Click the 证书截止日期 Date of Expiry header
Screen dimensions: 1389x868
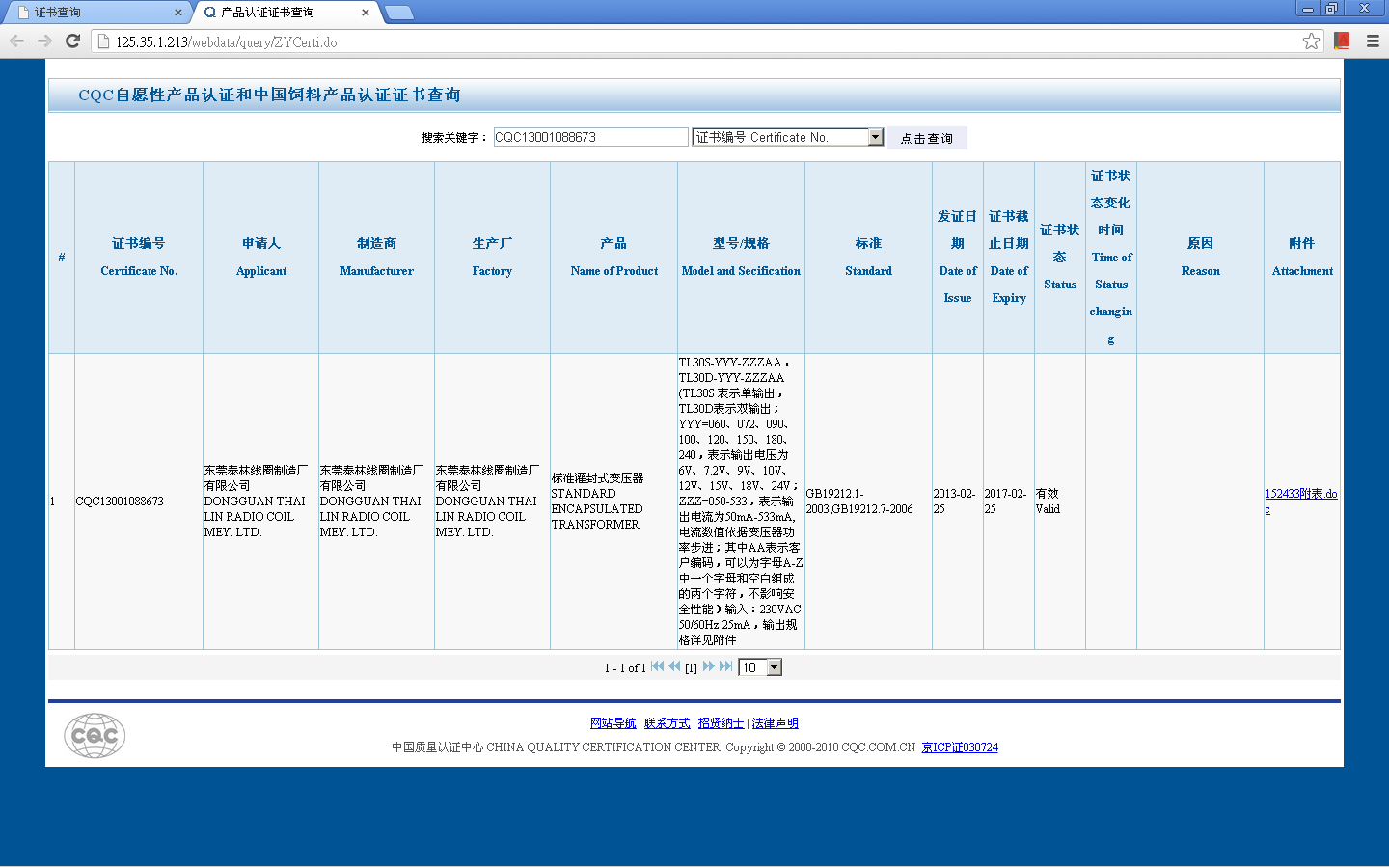[1009, 258]
